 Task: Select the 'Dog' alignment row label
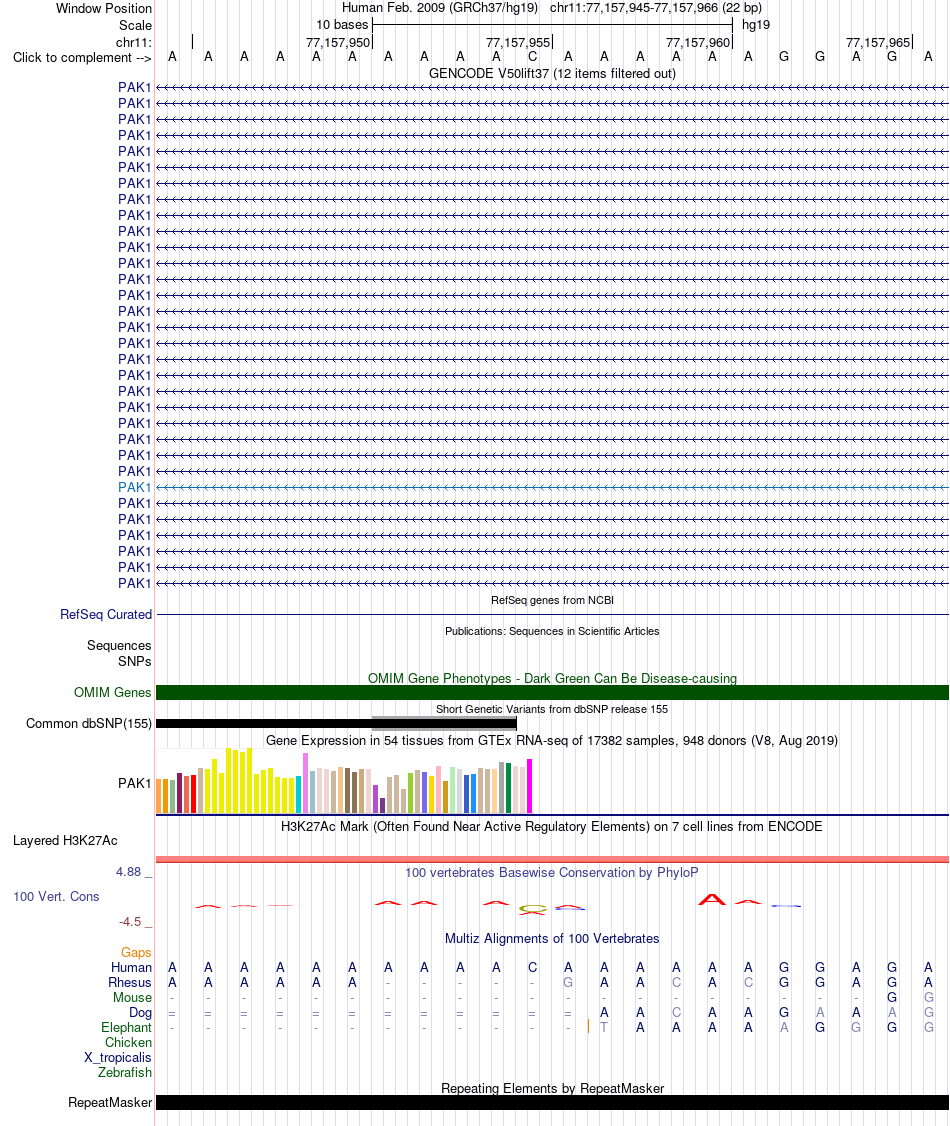coord(141,1013)
